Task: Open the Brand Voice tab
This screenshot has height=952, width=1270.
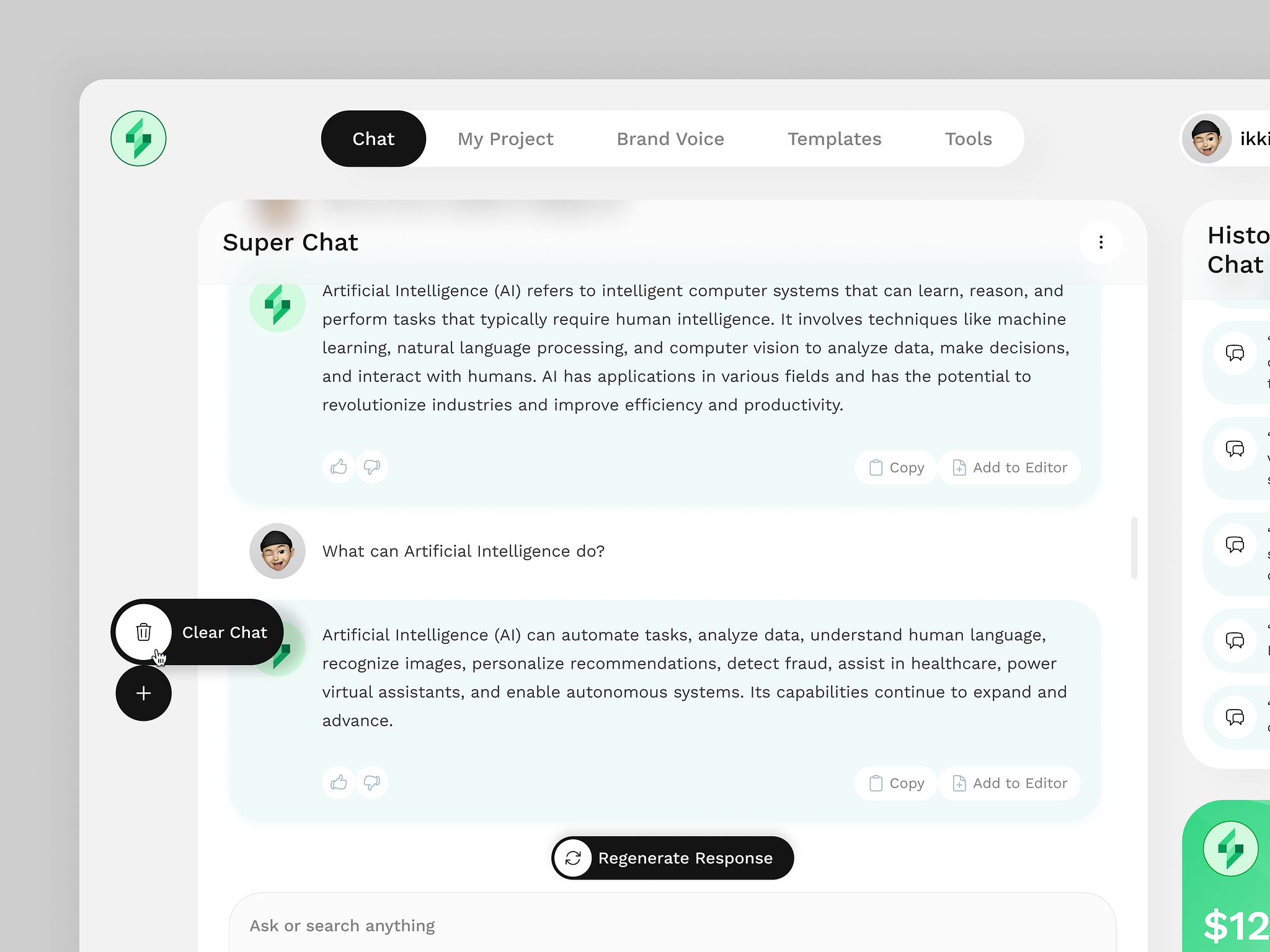Action: [670, 139]
